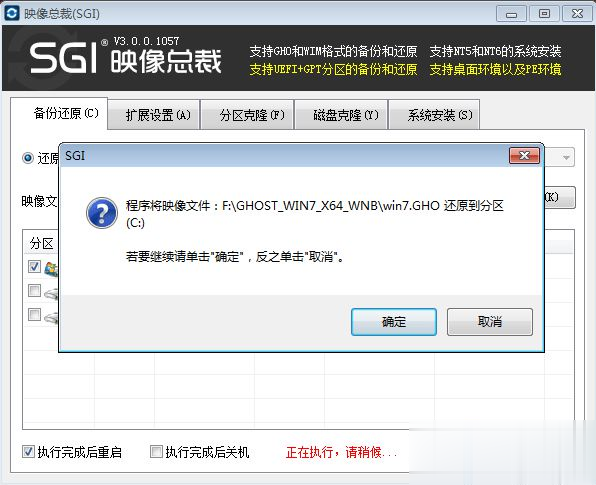Click the 正在执行，请稍候 status text
This screenshot has height=485, width=596.
[x=341, y=452]
